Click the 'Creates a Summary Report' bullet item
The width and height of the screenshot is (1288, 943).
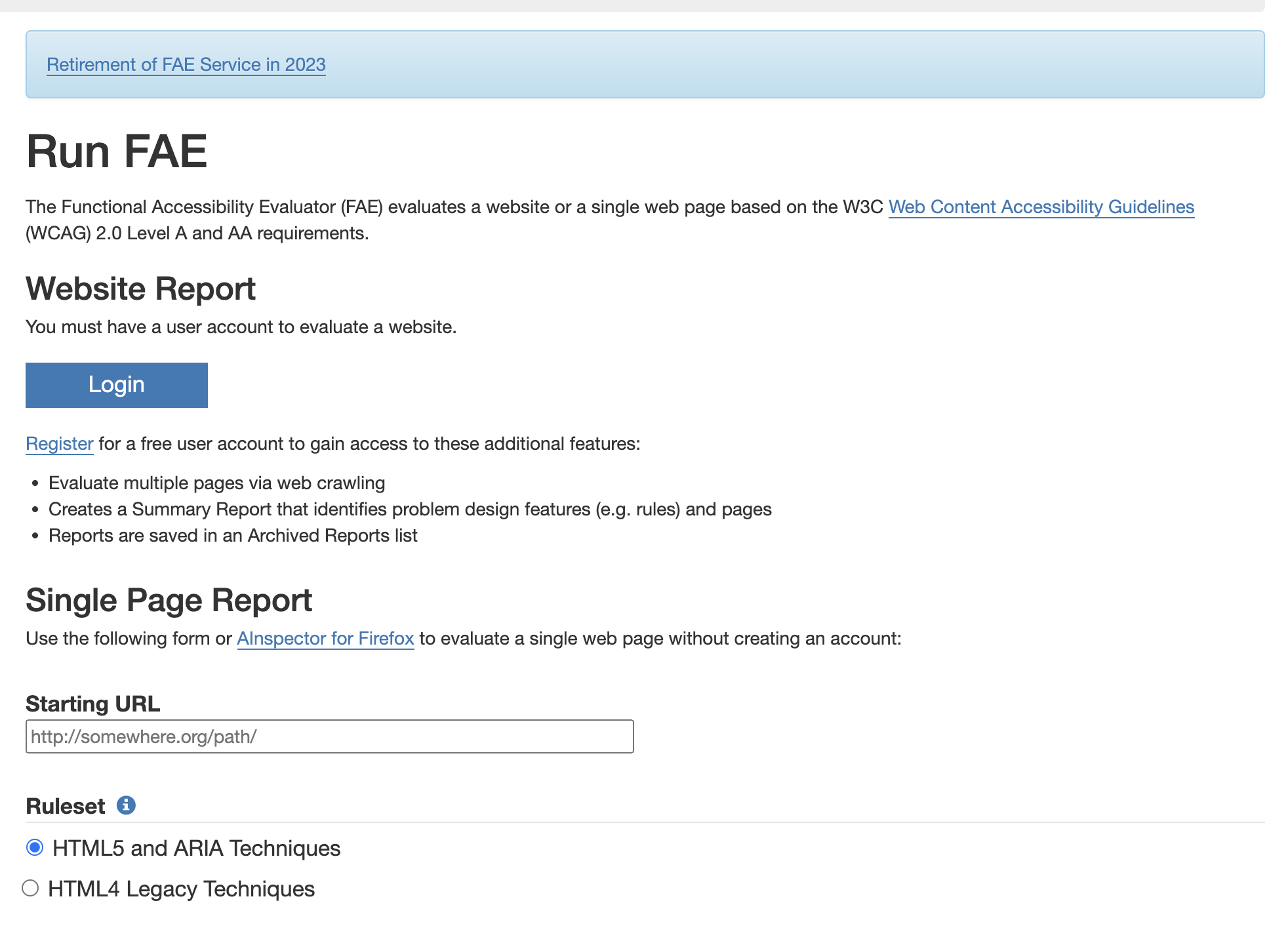(410, 509)
